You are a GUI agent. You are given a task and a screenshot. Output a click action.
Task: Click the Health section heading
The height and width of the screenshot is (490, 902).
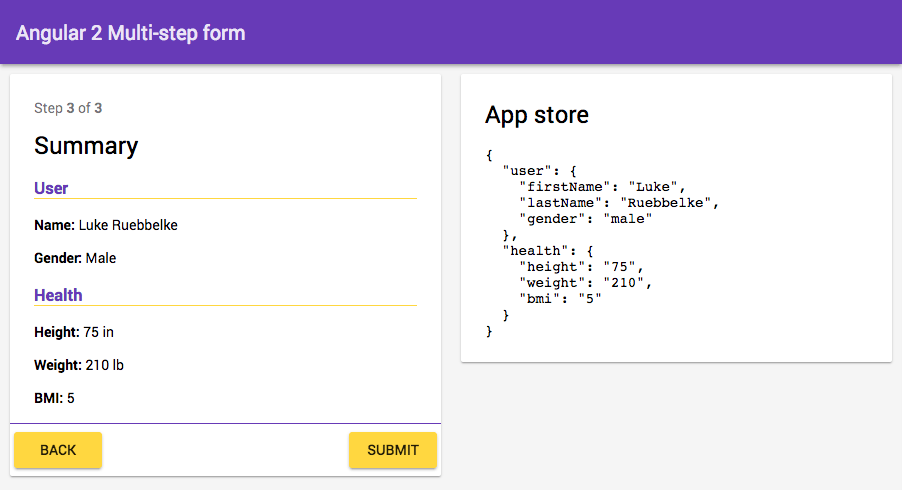[x=58, y=295]
